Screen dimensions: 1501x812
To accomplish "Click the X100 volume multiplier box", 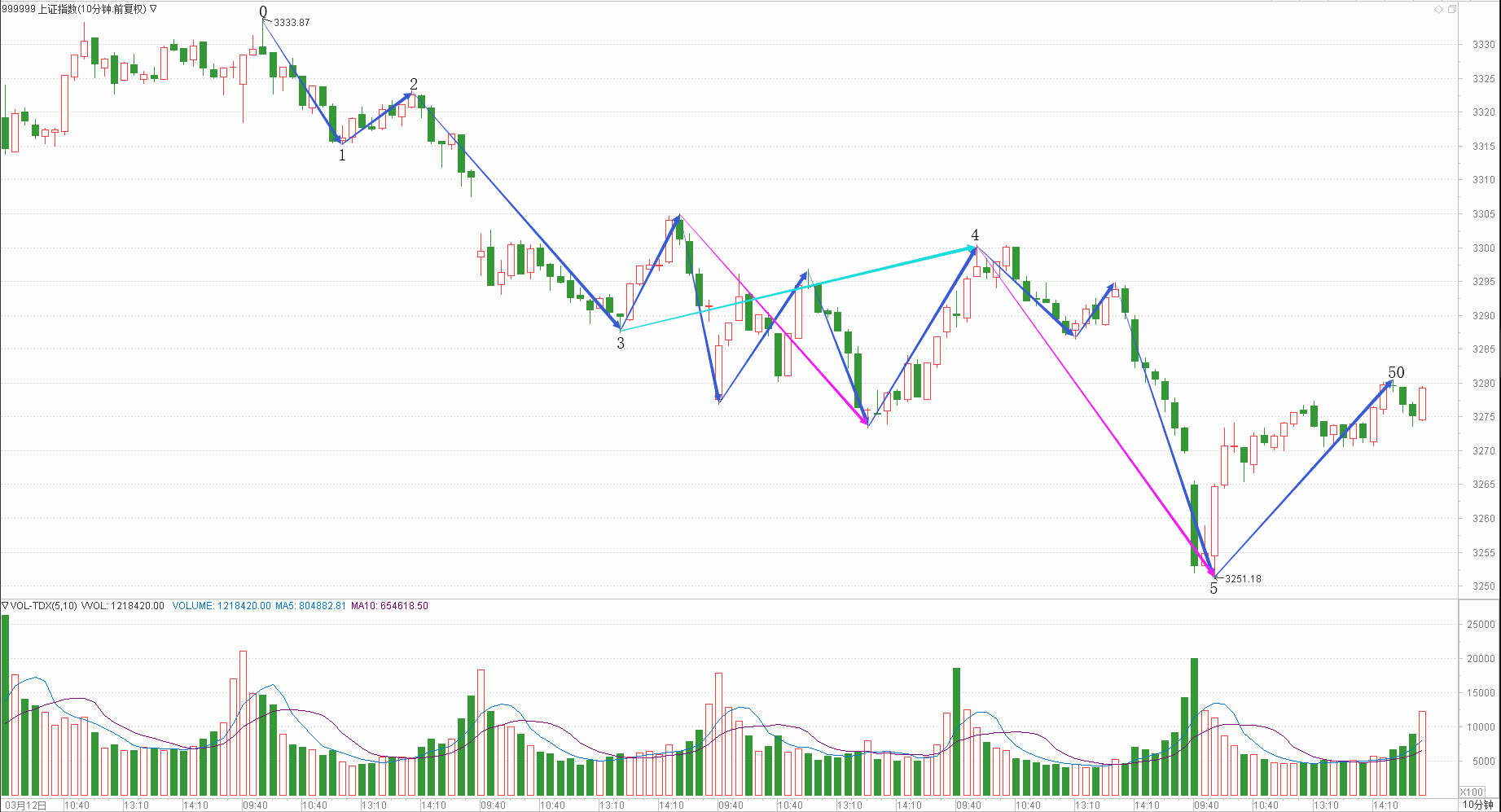I will (x=1471, y=792).
